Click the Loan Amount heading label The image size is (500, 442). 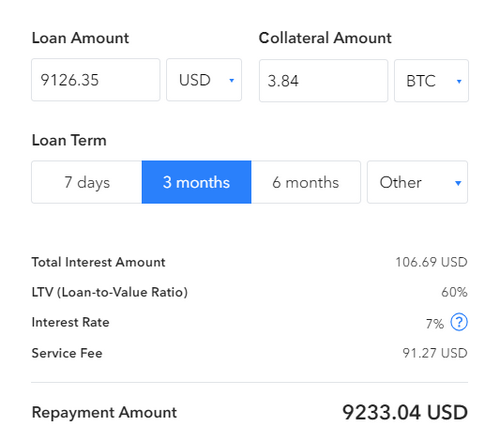click(80, 38)
